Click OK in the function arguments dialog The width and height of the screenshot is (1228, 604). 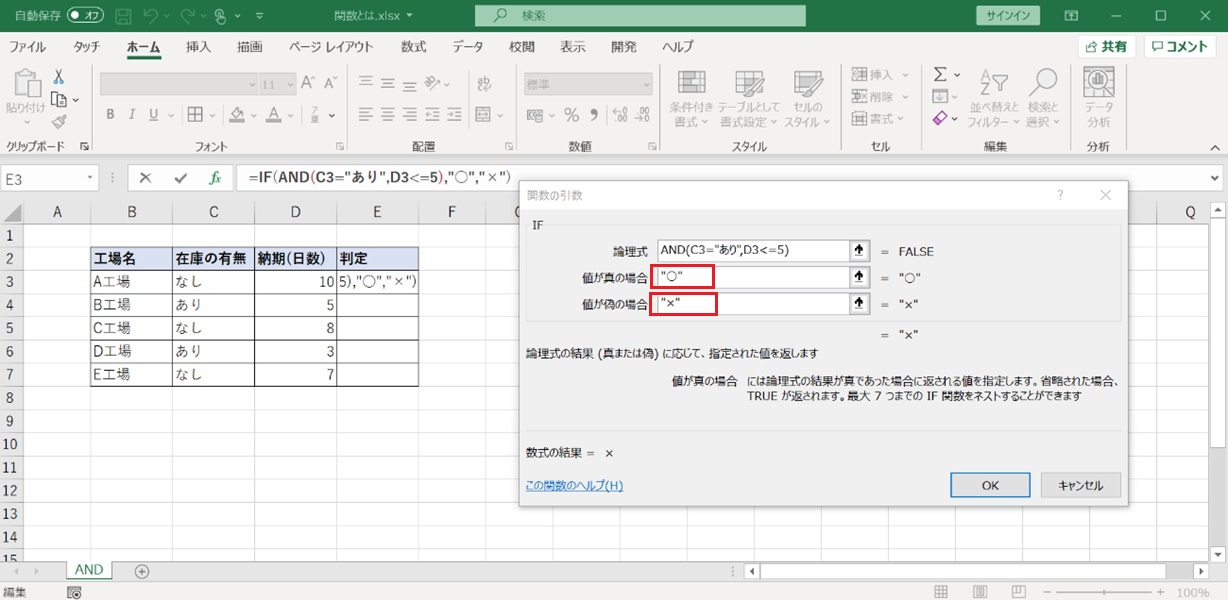coord(990,485)
